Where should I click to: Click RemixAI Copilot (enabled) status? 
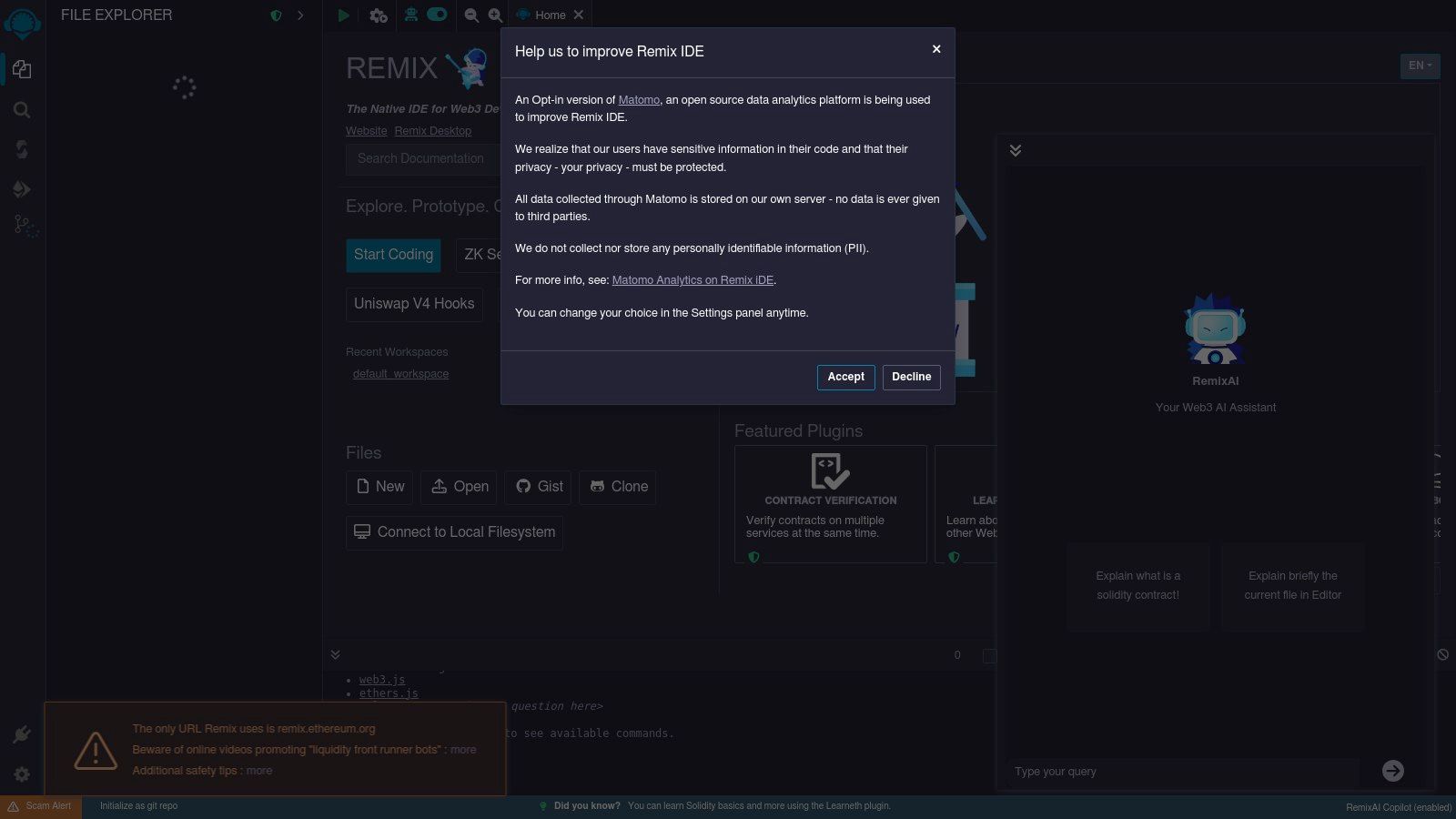point(1399,807)
